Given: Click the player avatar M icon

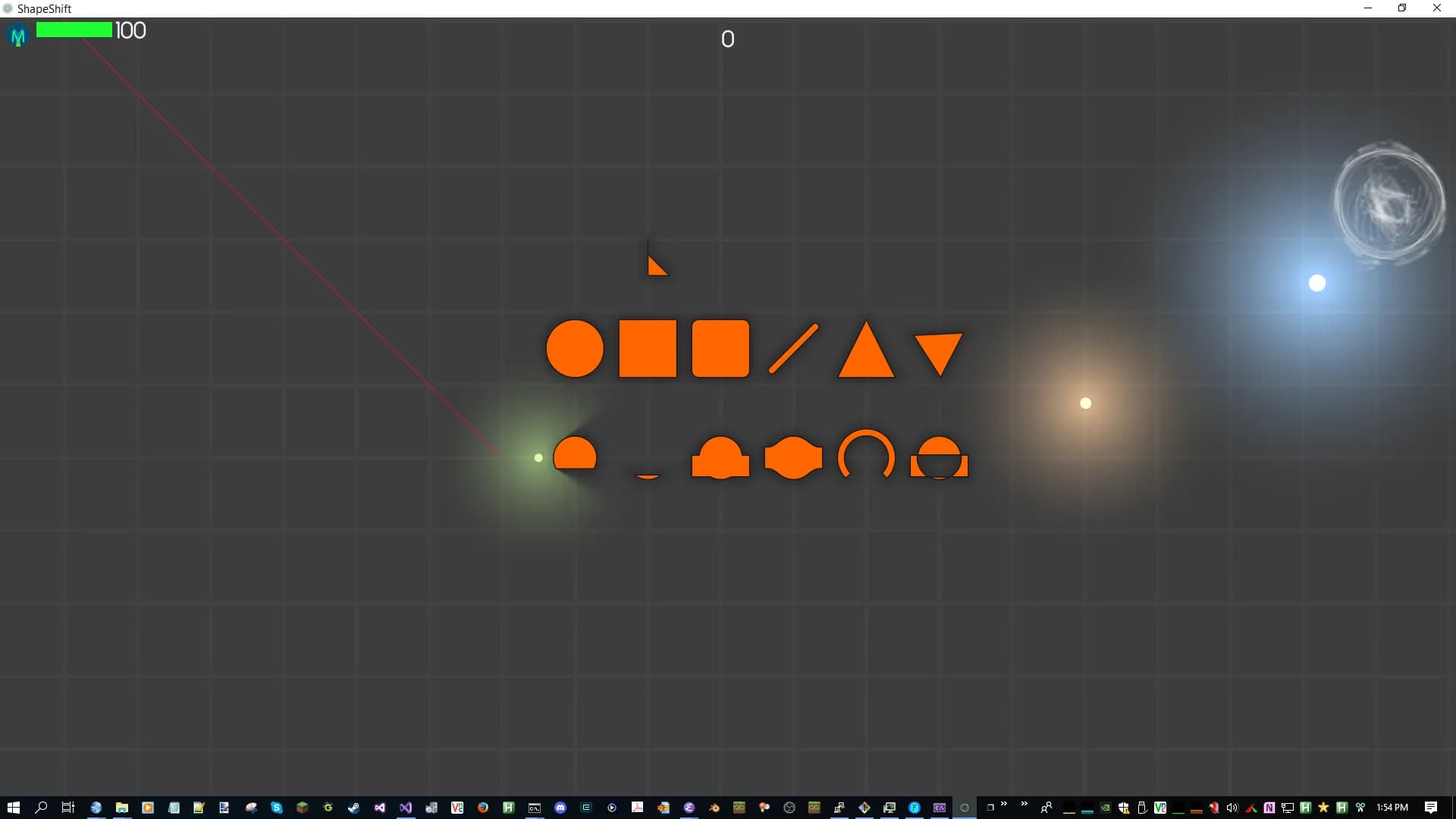Looking at the screenshot, I should [x=18, y=35].
